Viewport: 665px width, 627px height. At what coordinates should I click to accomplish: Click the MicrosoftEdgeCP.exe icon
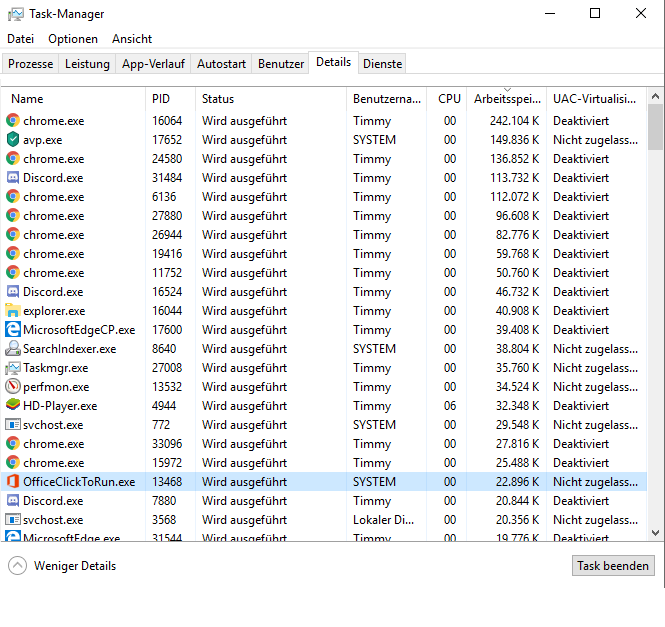(x=13, y=329)
